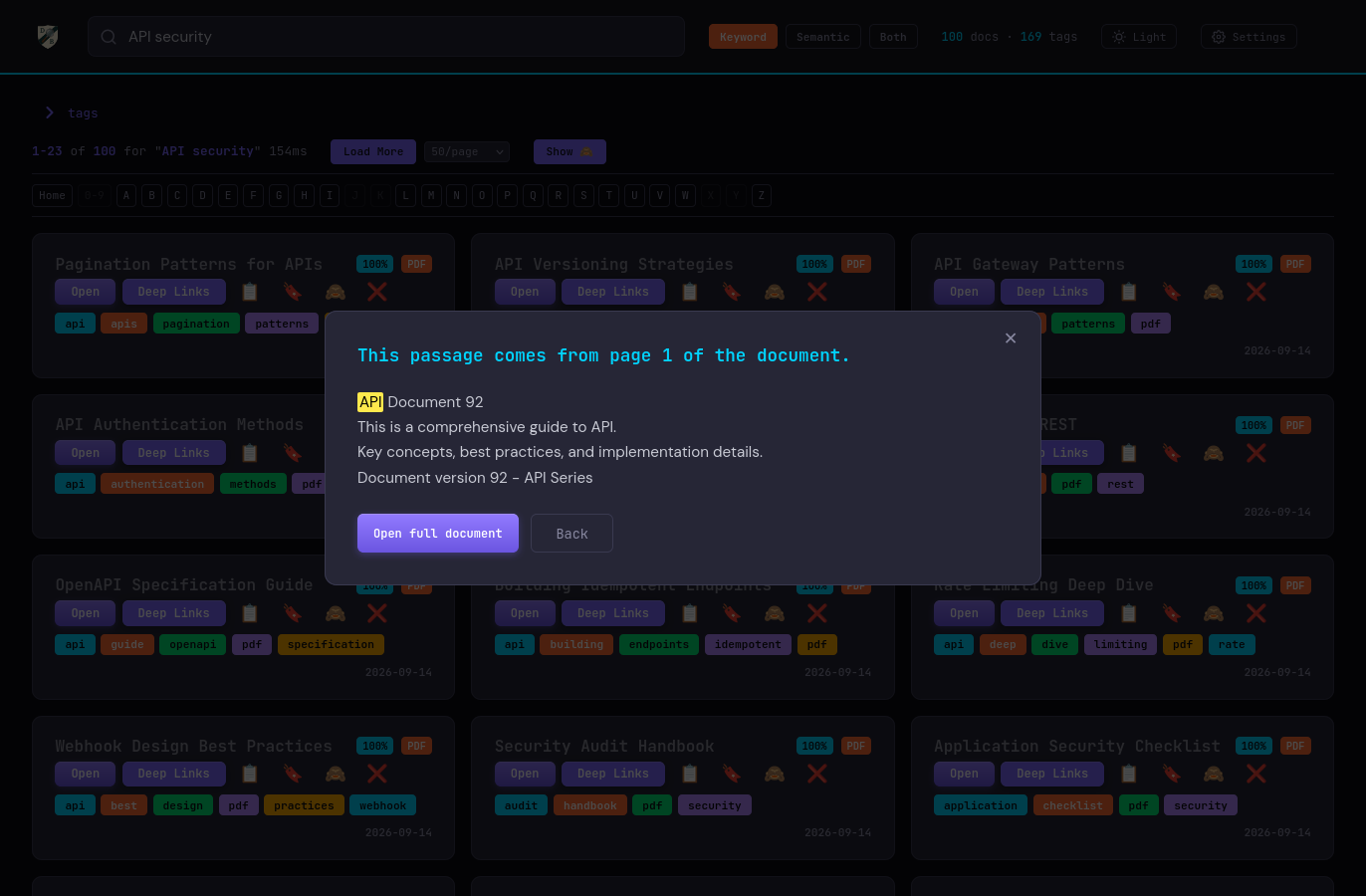Image resolution: width=1366 pixels, height=896 pixels.
Task: Open full document from the dialog
Action: pos(438,534)
